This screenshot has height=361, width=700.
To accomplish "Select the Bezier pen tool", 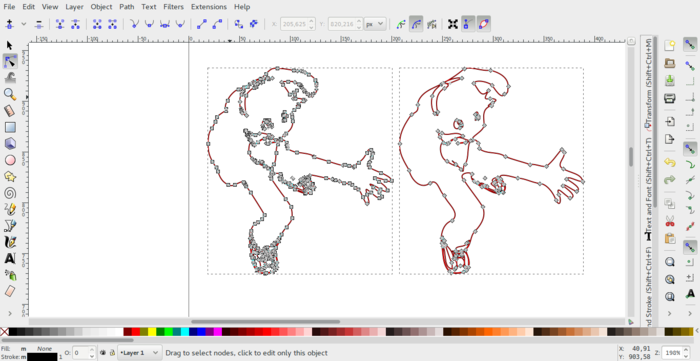I will pos(10,226).
